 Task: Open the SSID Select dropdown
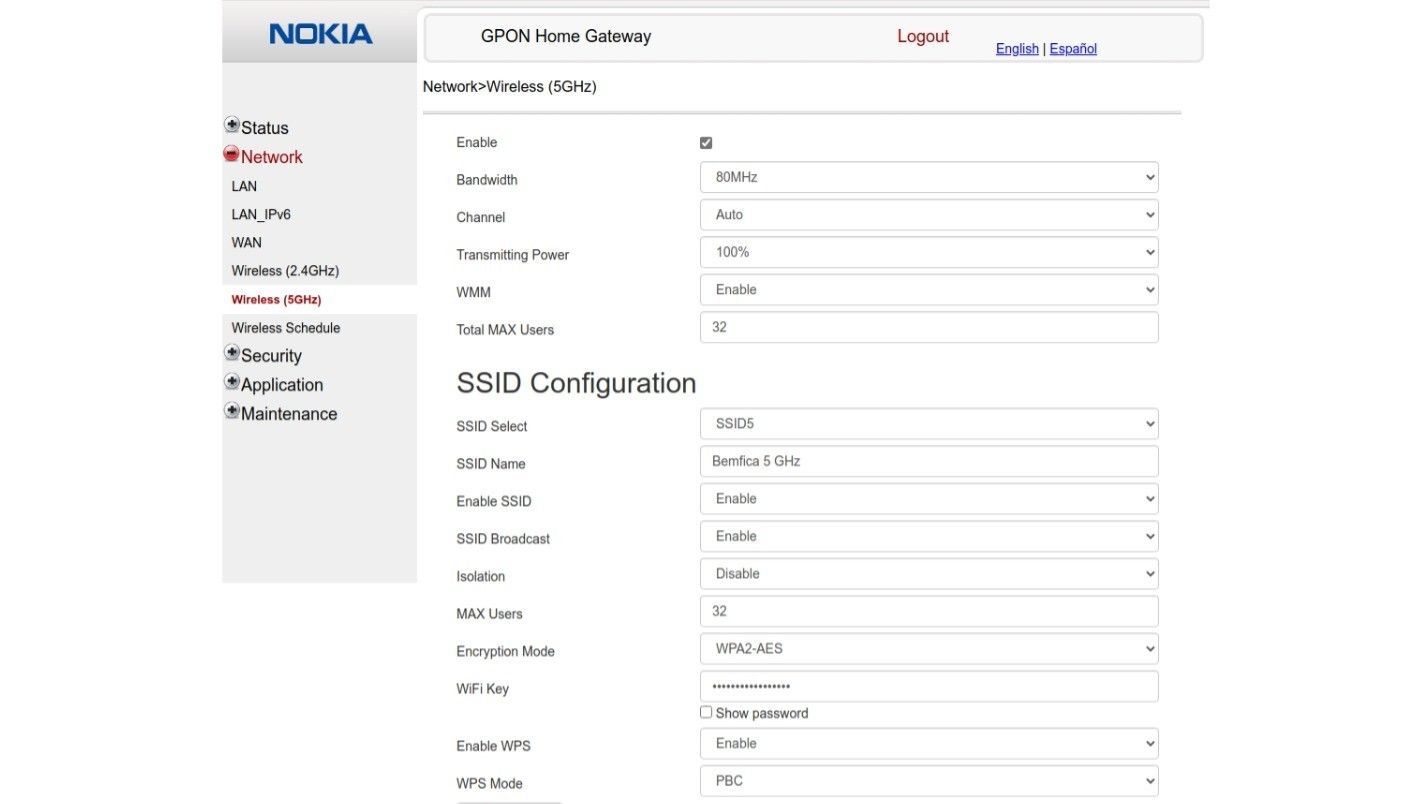928,424
